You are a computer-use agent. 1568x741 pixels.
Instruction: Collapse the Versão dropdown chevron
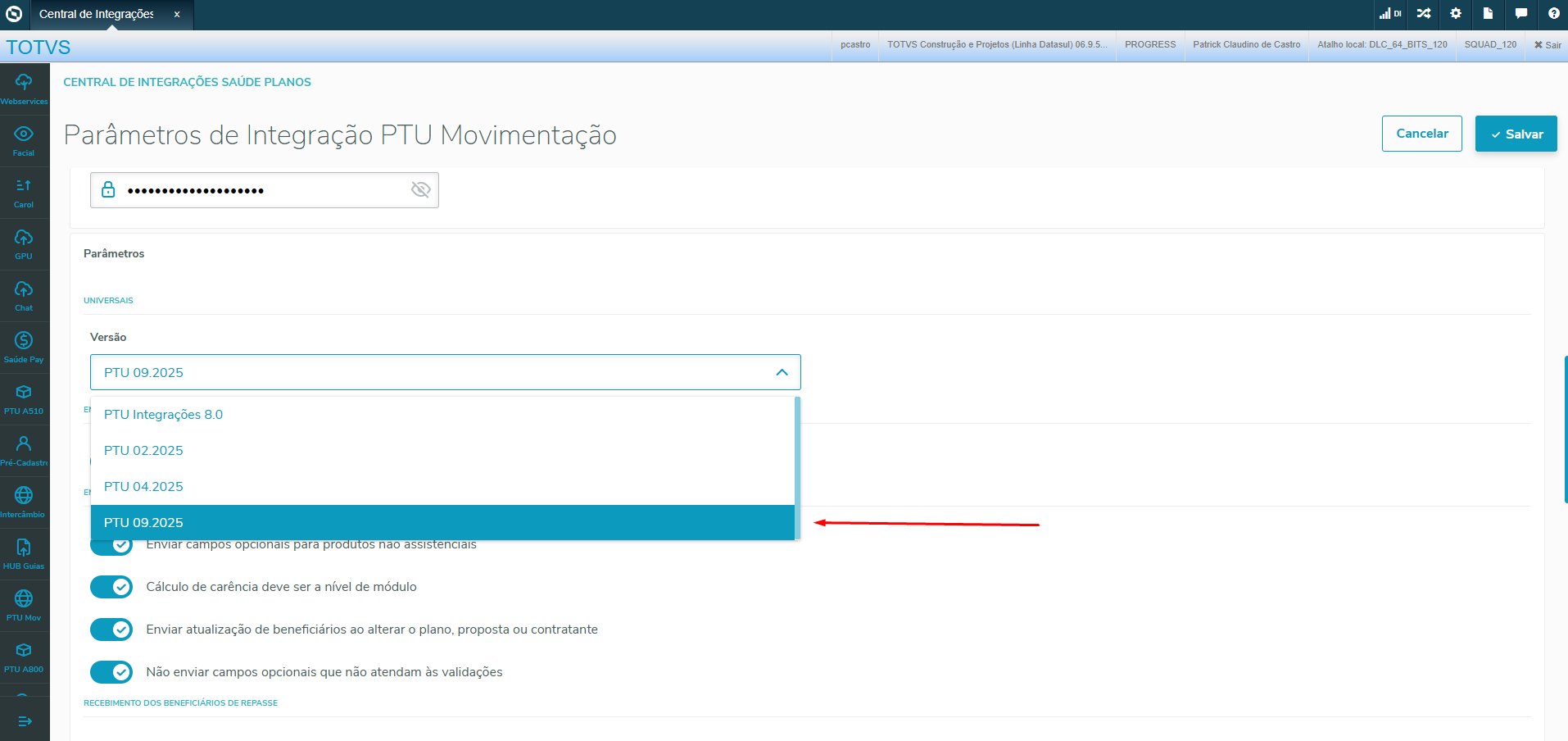click(782, 372)
